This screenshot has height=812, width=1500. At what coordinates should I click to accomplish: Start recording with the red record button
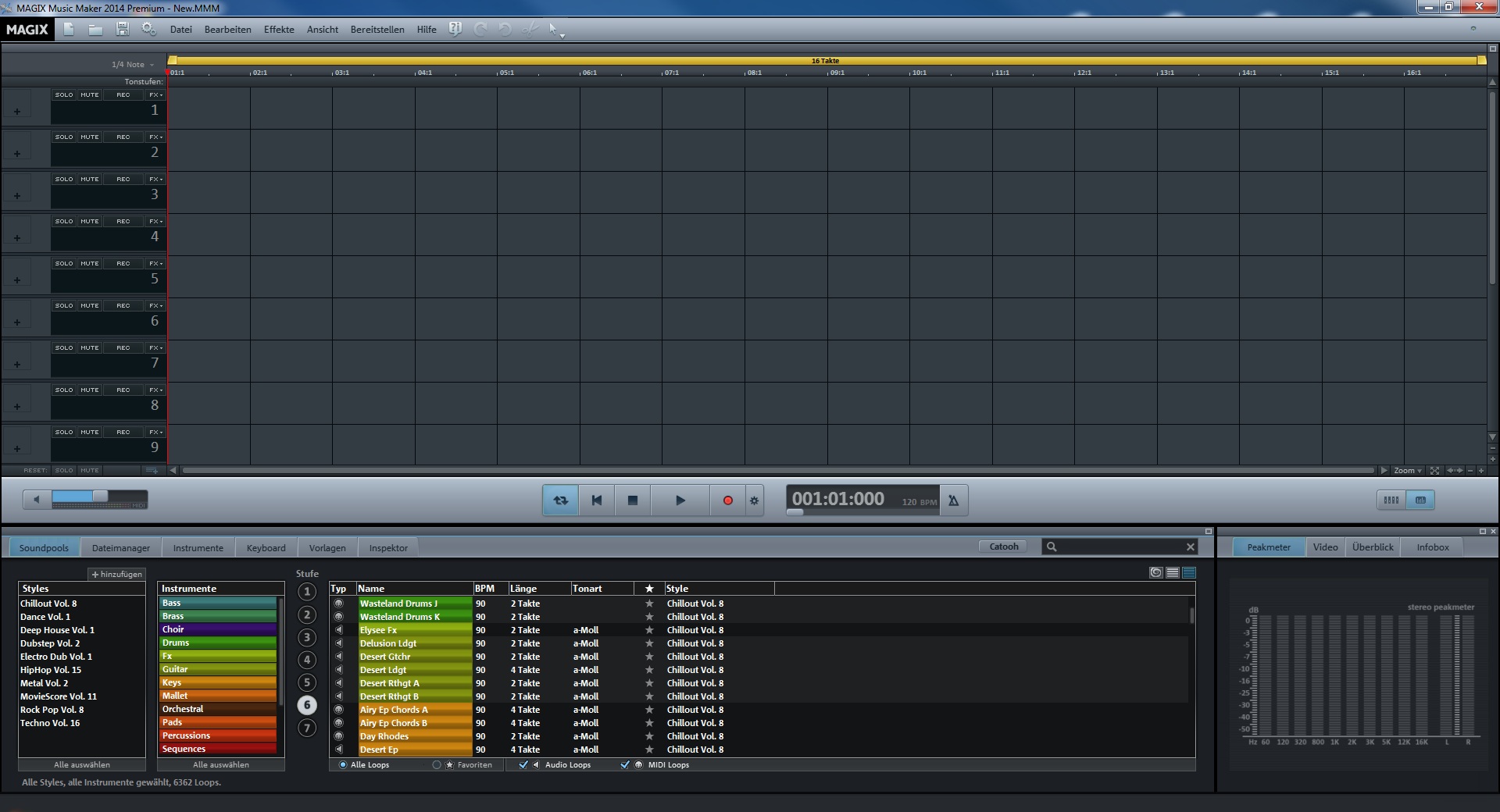point(727,500)
